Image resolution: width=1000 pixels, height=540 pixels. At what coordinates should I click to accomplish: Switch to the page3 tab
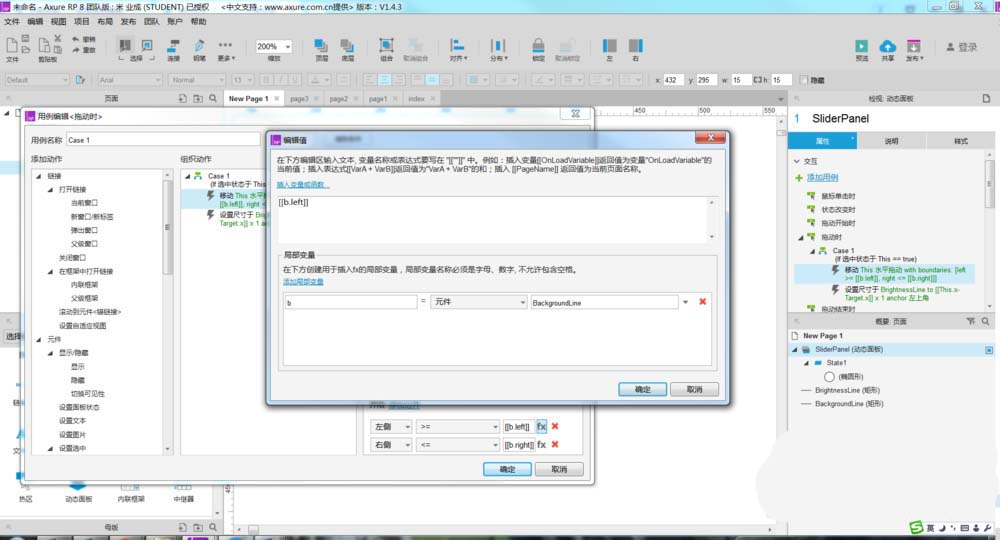click(x=299, y=99)
